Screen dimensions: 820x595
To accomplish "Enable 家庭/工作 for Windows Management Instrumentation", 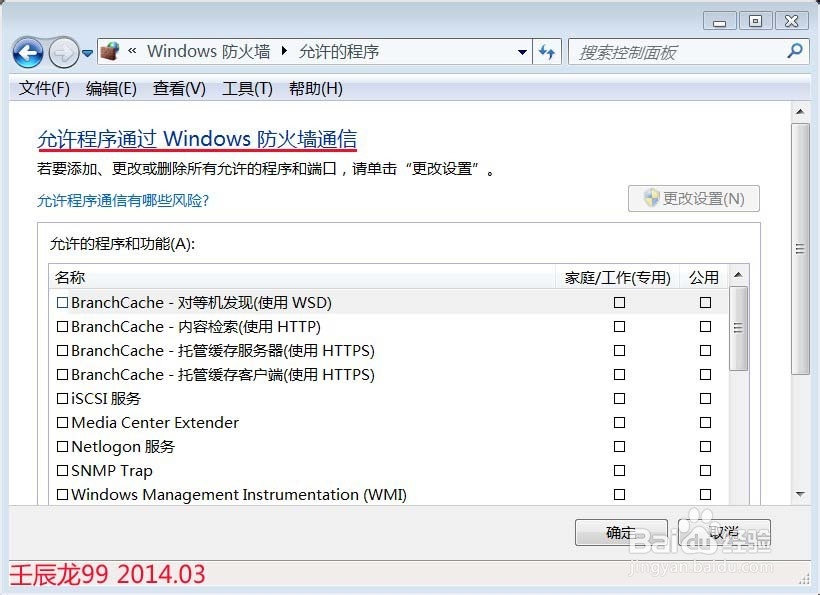I will coord(620,495).
